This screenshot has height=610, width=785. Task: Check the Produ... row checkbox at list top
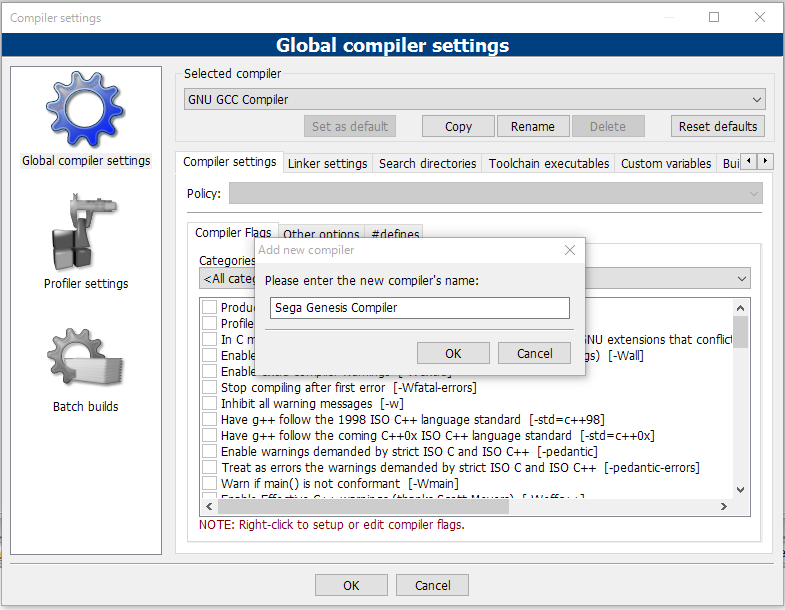[209, 308]
